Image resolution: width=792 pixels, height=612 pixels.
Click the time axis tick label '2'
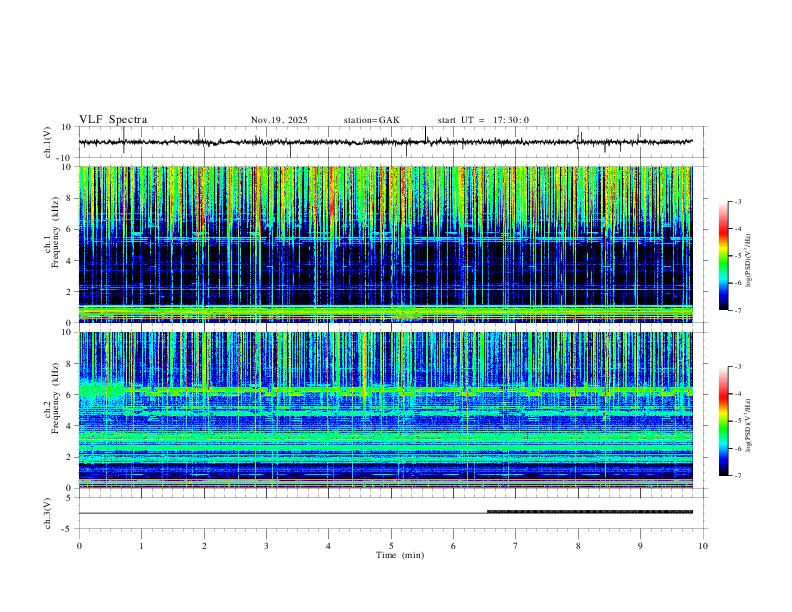204,546
